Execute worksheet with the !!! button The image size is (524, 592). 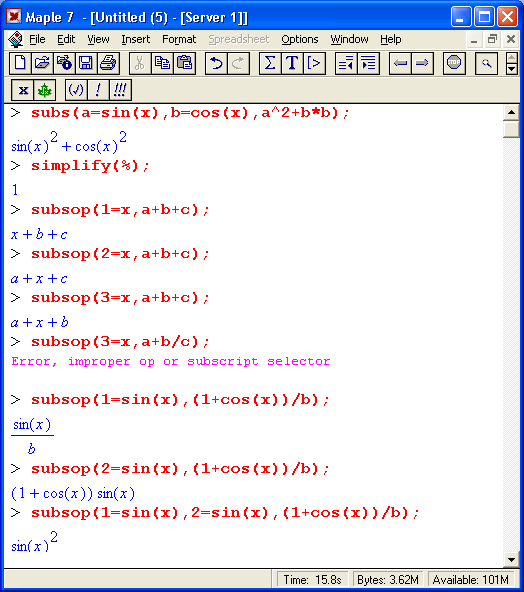(x=120, y=90)
